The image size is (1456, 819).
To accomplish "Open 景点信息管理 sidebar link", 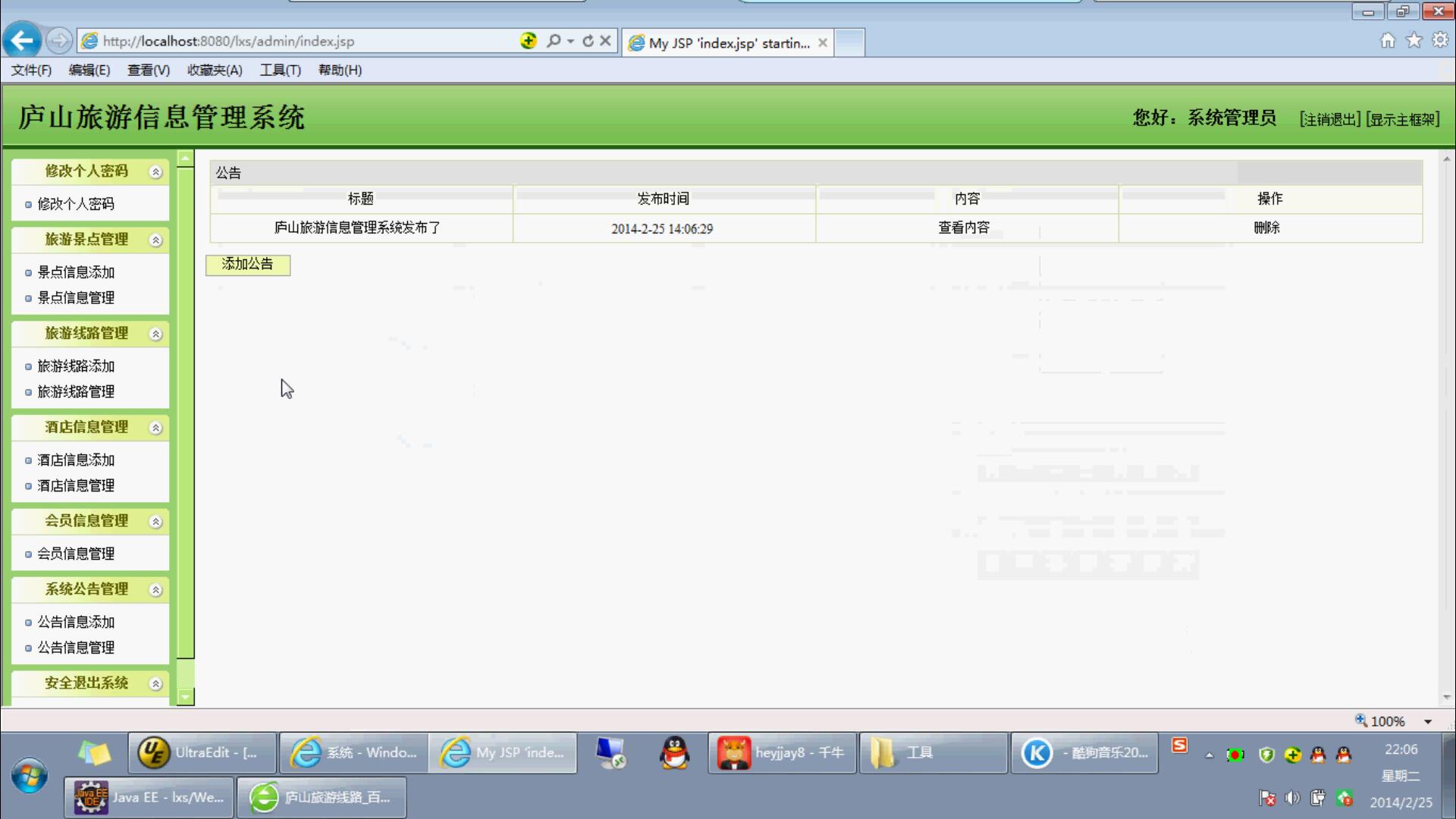I will coord(76,298).
